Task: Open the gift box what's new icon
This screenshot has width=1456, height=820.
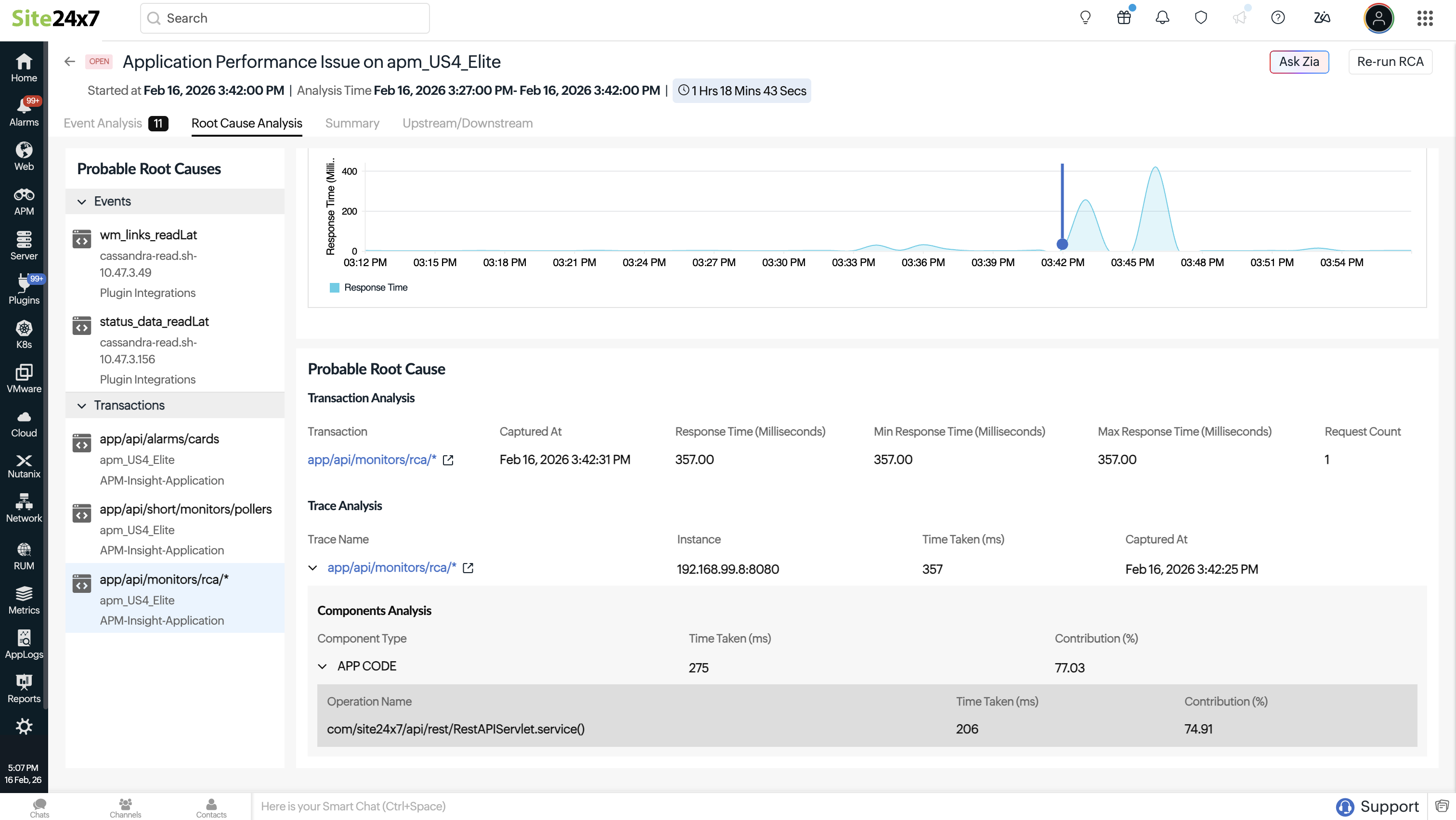Action: click(1124, 18)
